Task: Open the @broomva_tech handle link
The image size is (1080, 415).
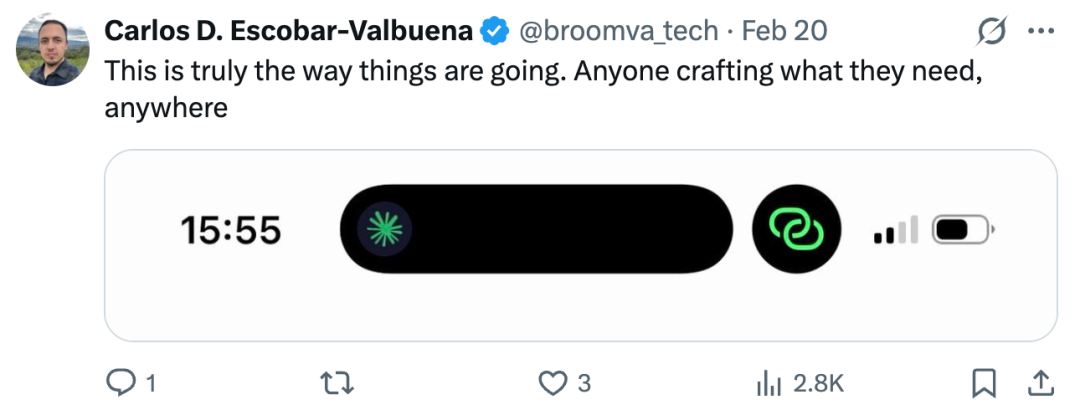Action: pyautogui.click(x=616, y=31)
